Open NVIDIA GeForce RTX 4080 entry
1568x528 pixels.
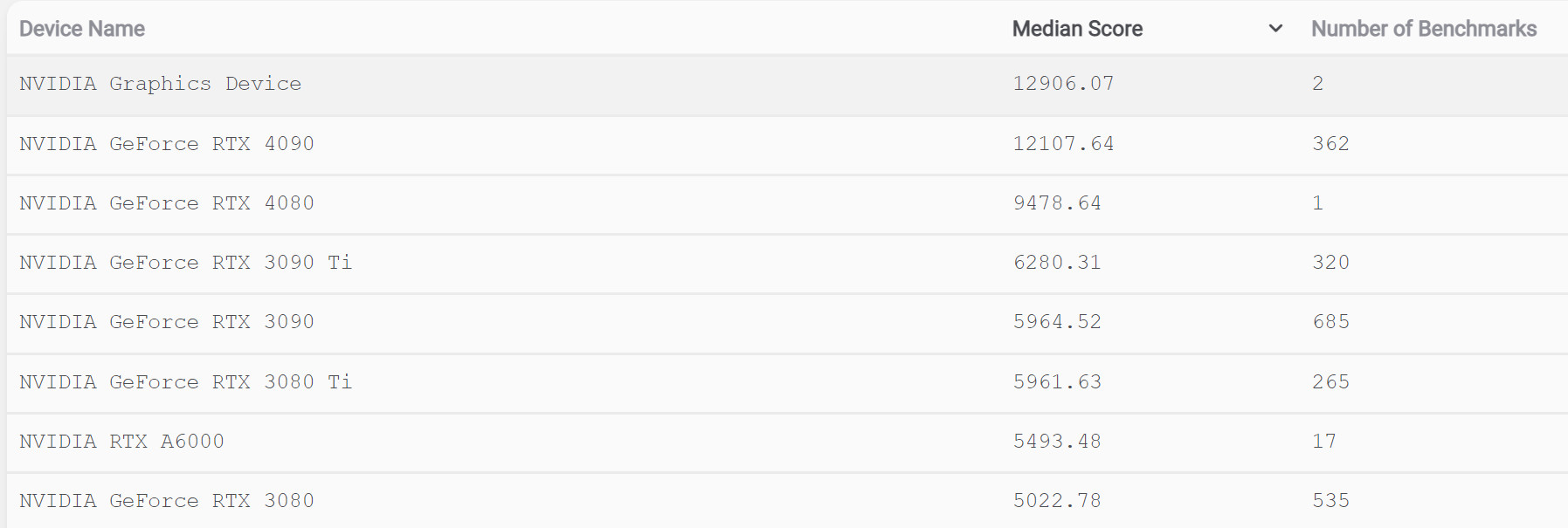(167, 203)
